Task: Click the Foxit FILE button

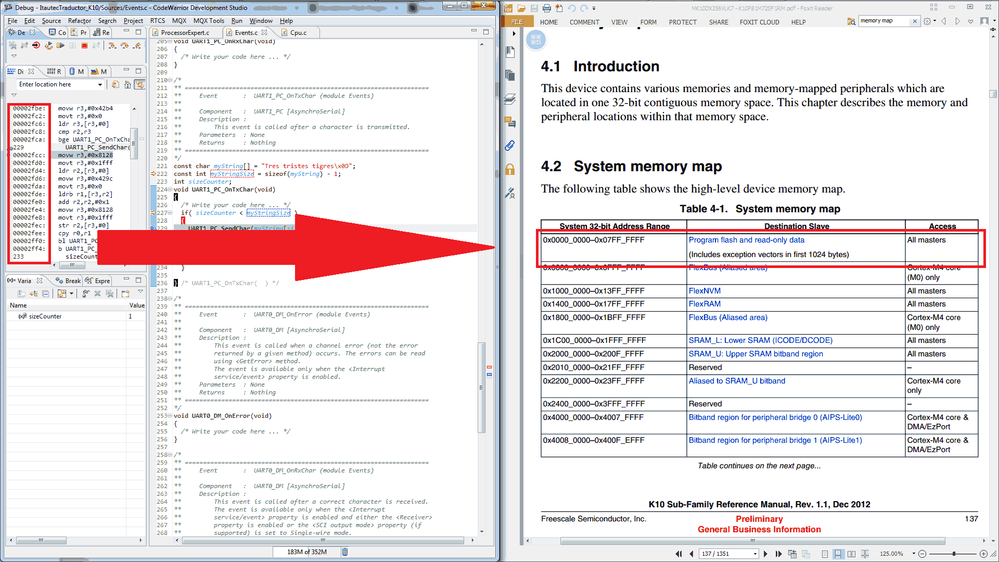Action: click(x=517, y=22)
